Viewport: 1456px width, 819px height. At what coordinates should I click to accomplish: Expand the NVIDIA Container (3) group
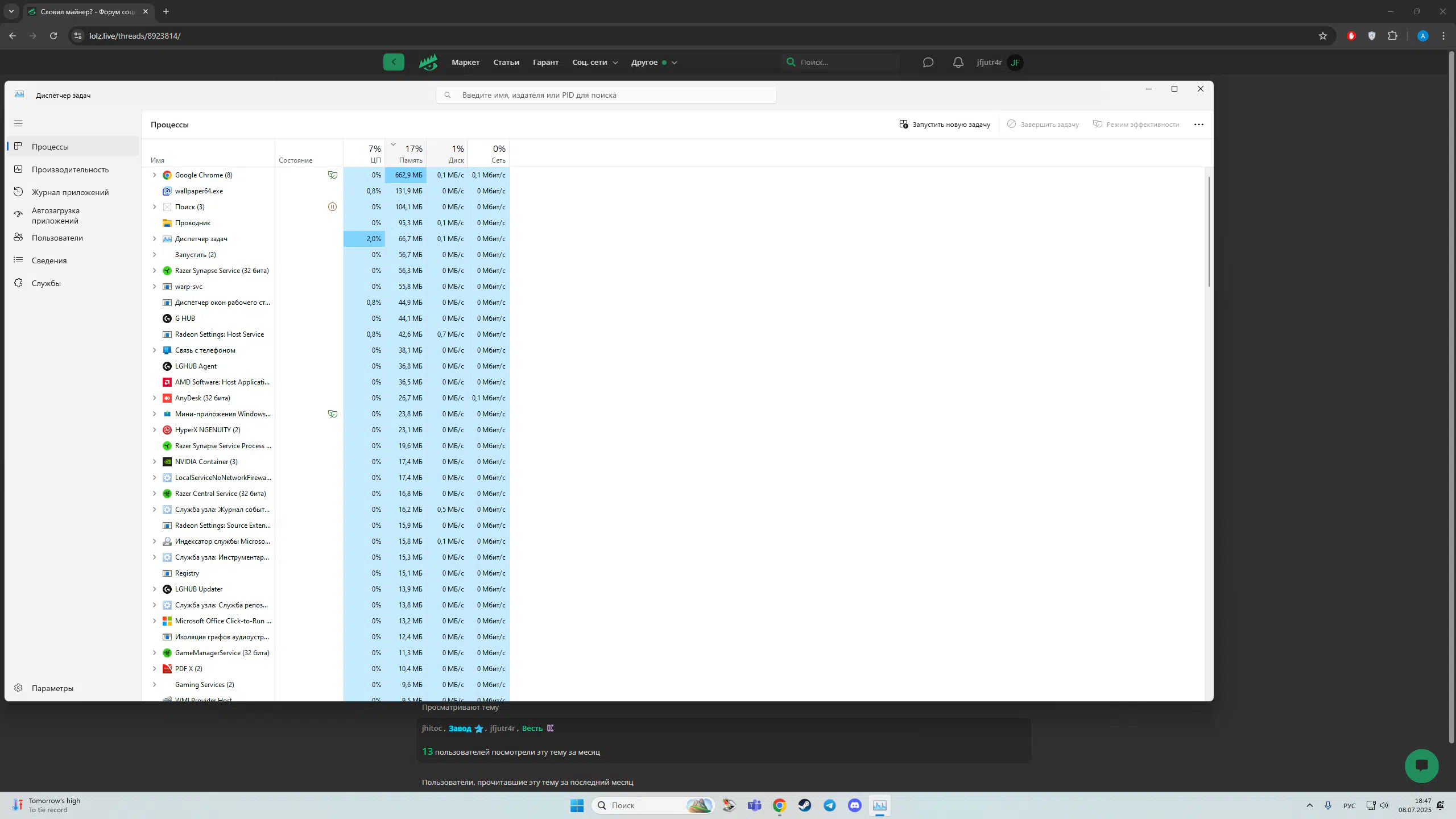pyautogui.click(x=154, y=462)
